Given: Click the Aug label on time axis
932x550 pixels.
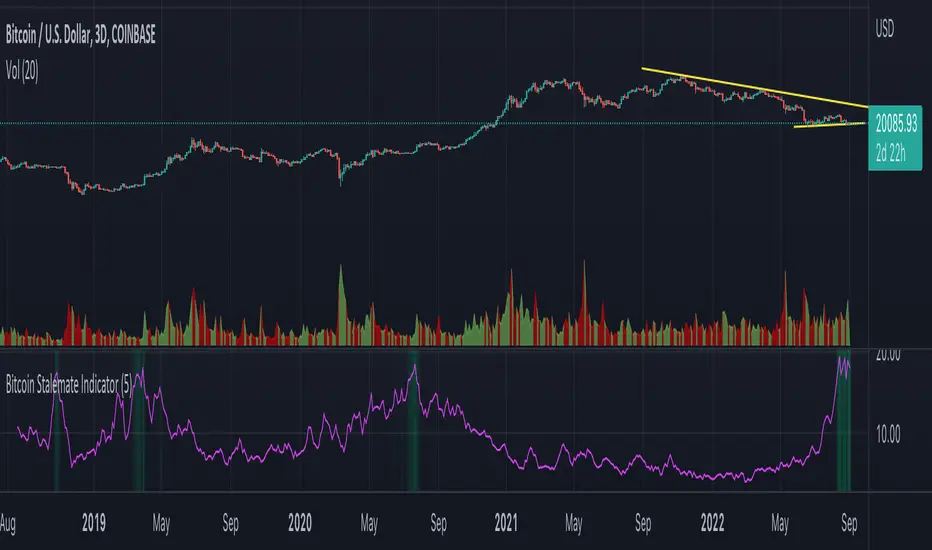Looking at the screenshot, I should pyautogui.click(x=7, y=524).
